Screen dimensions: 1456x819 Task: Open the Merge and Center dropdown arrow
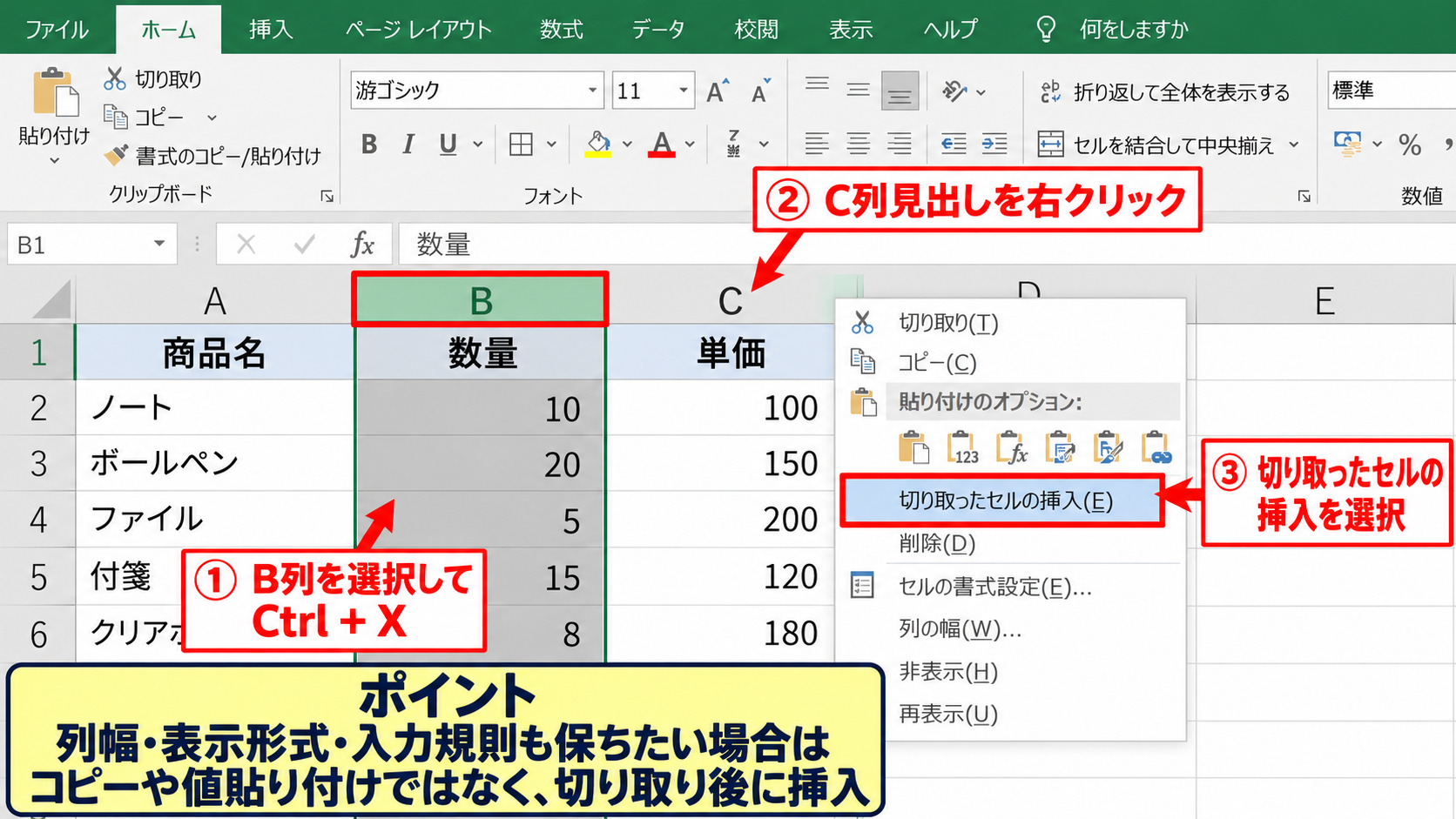[x=1294, y=144]
